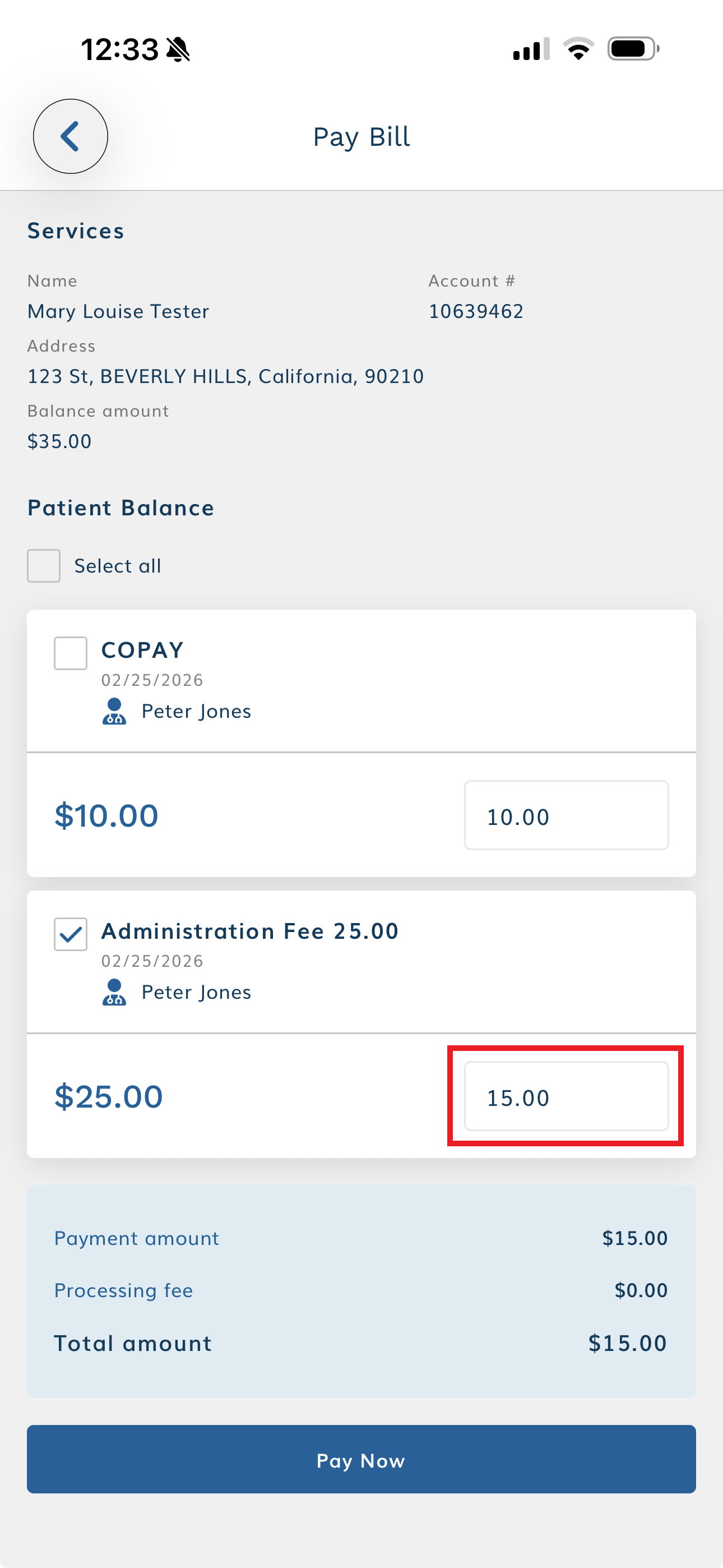Tap the silent mode bell icon
723x1568 pixels.
click(178, 49)
